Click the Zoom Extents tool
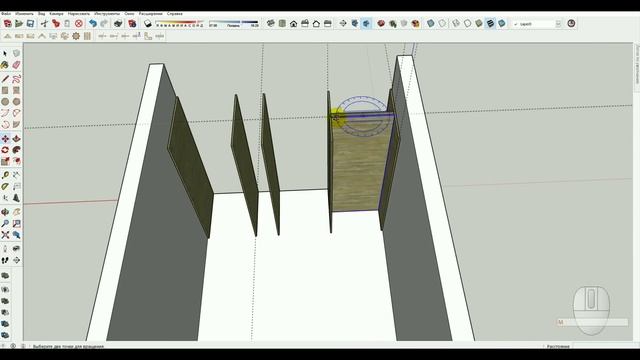The height and width of the screenshot is (360, 640). click(5, 235)
